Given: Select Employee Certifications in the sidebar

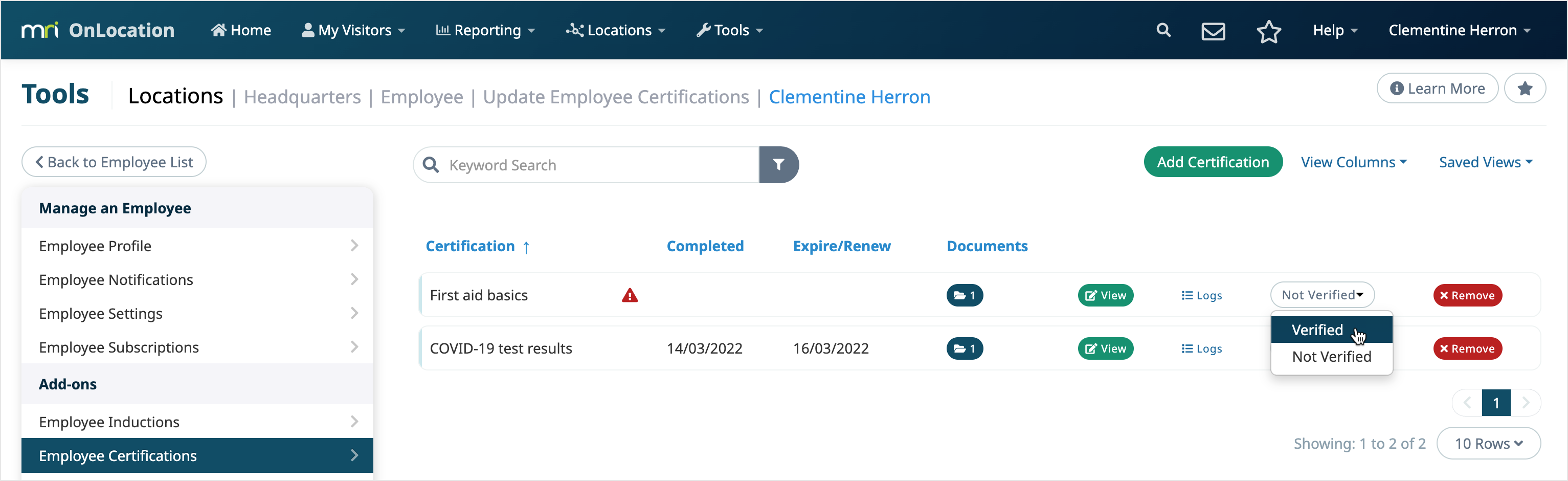Looking at the screenshot, I should tap(197, 455).
